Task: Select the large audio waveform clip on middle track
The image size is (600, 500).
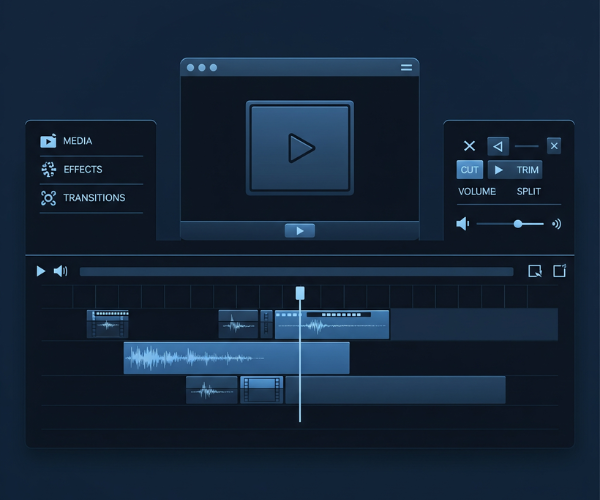Action: pyautogui.click(x=236, y=358)
